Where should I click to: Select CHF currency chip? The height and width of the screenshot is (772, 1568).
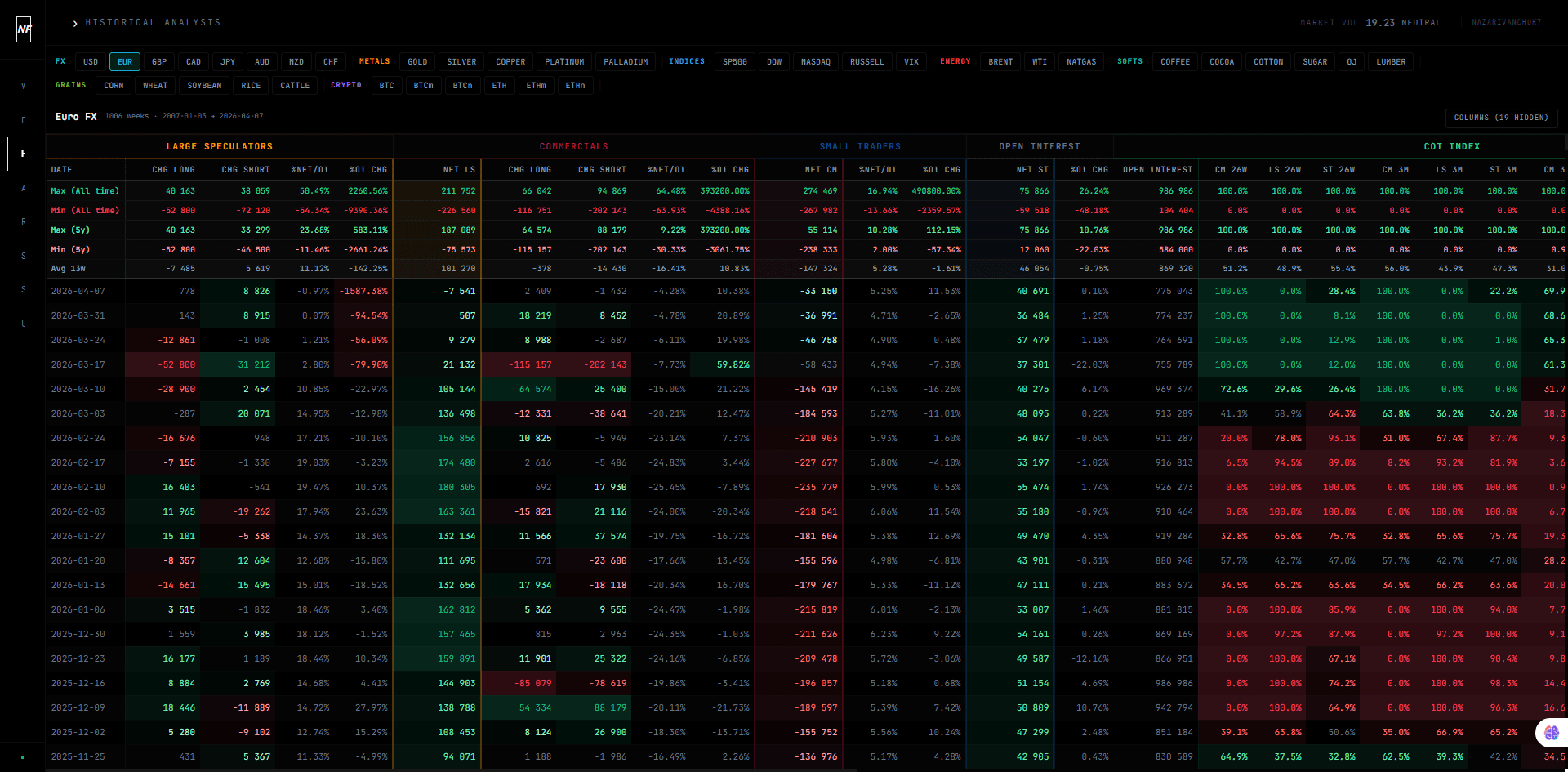click(x=331, y=62)
